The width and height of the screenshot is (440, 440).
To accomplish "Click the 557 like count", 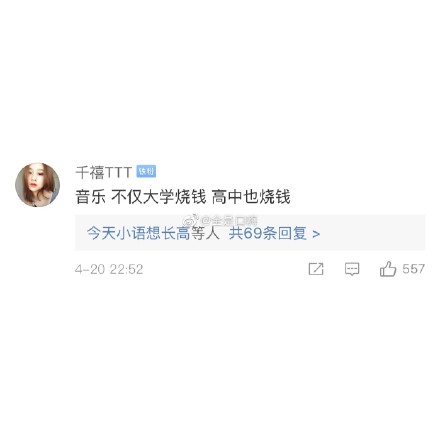I will 413,269.
